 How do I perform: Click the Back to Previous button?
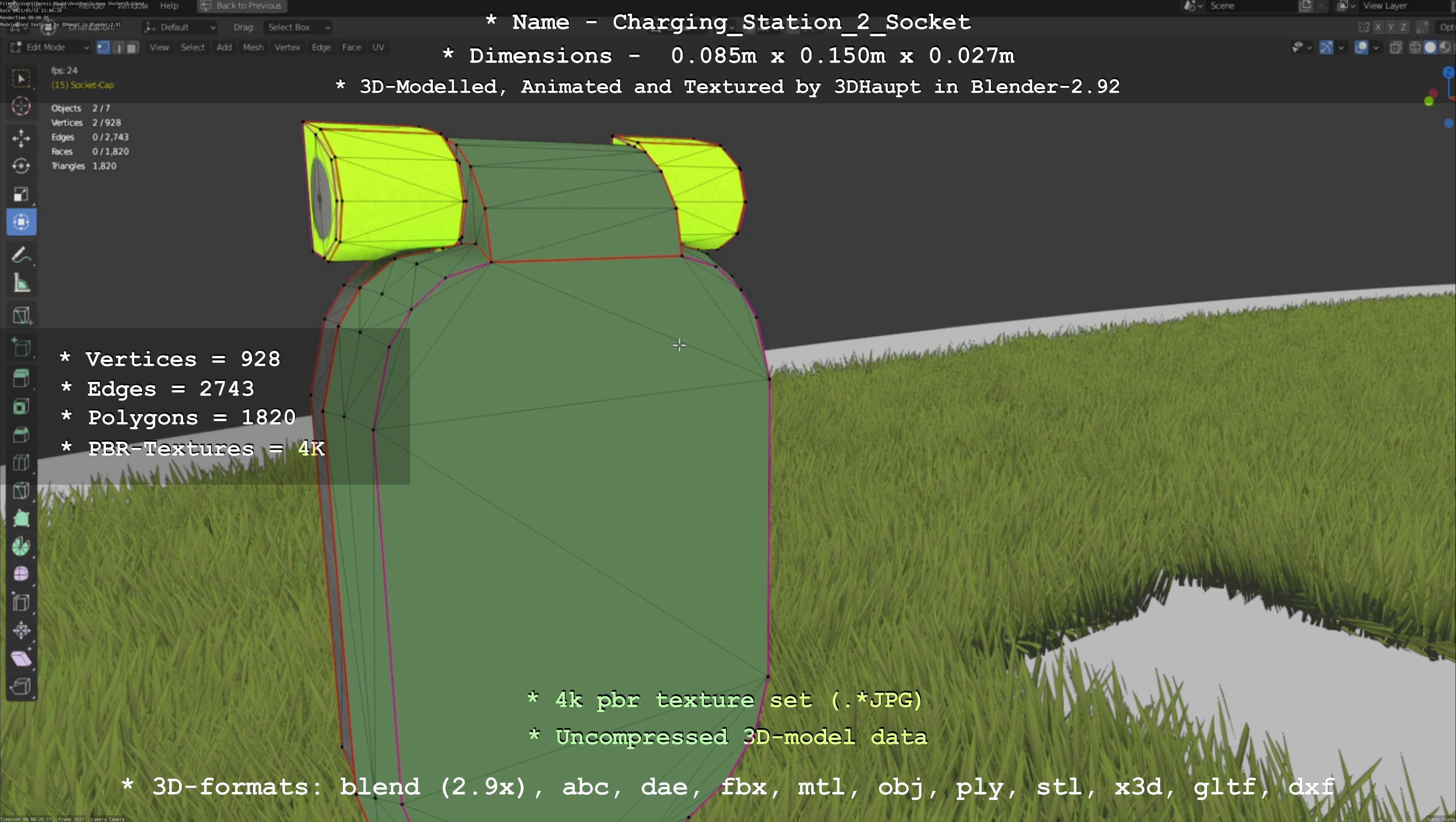click(242, 6)
